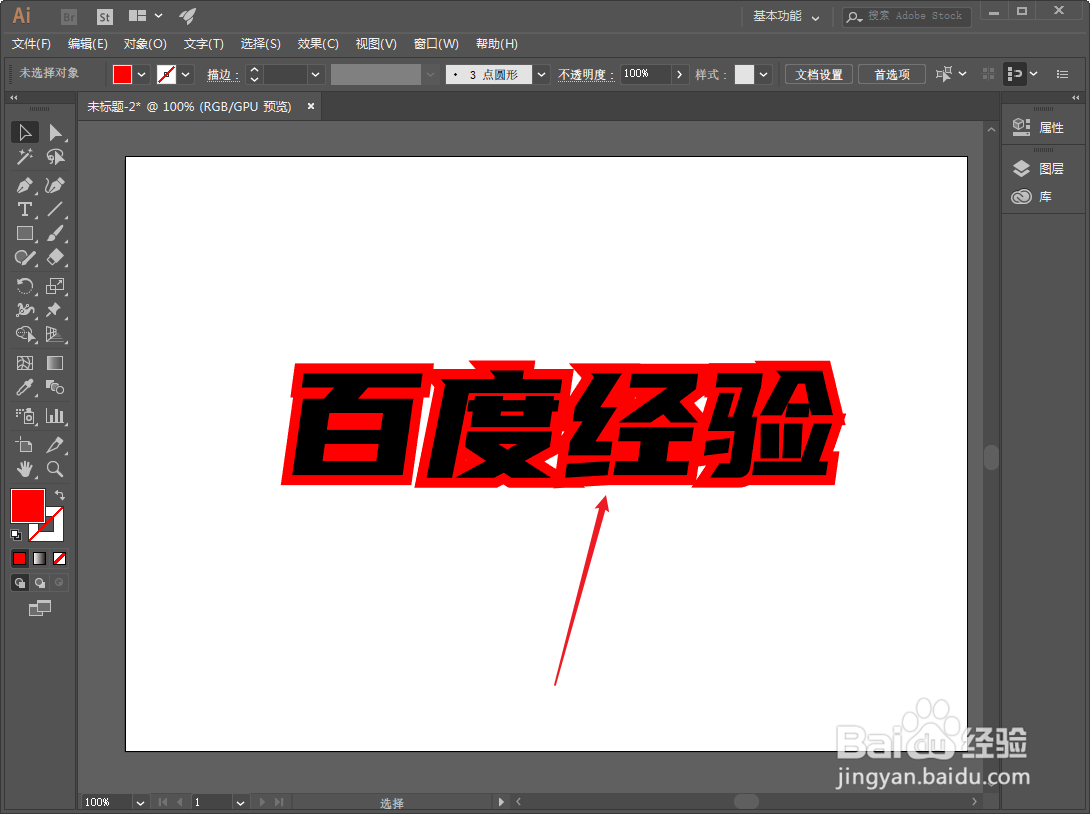1090x814 pixels.
Task: Adjust the stroke weight stepper arrows
Action: pos(254,74)
